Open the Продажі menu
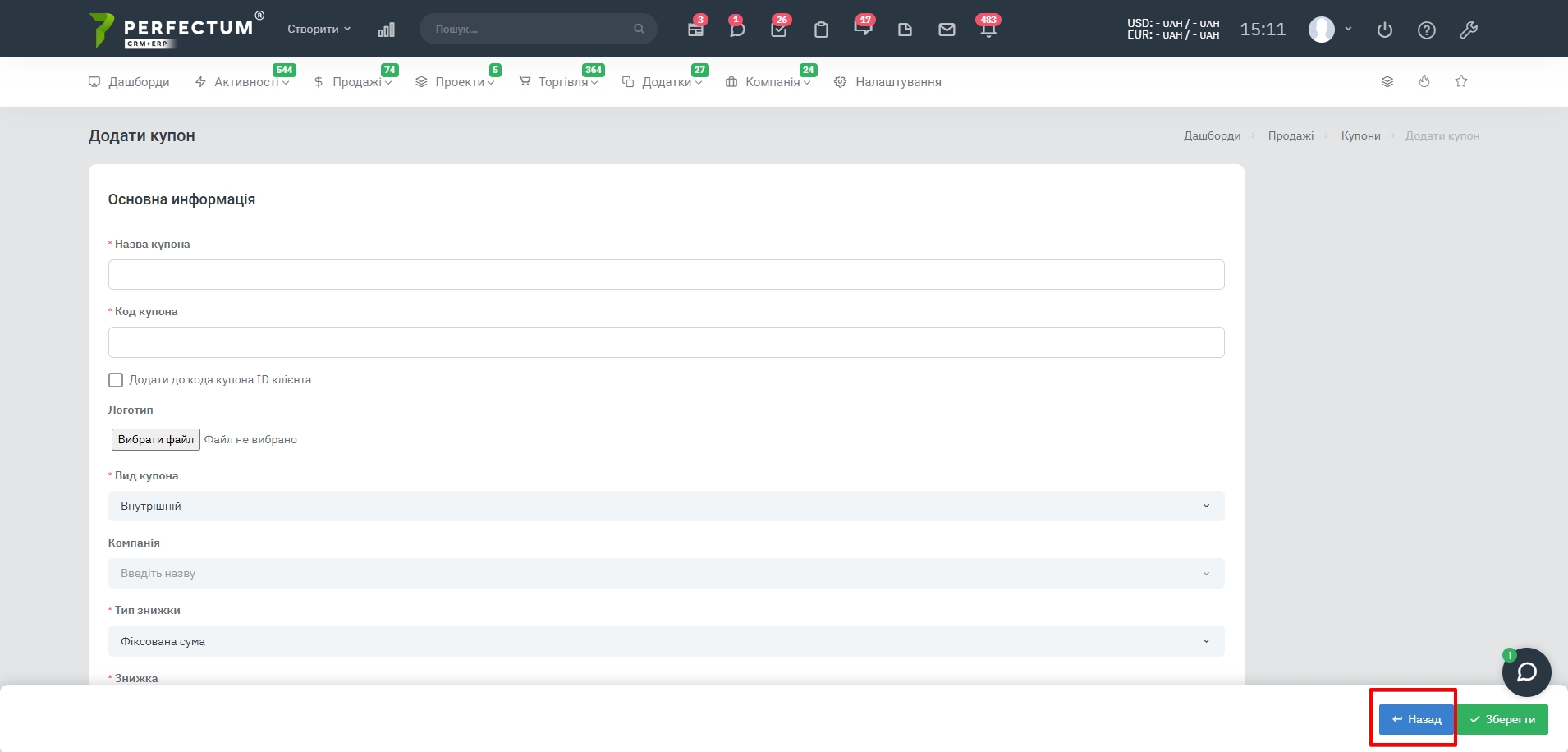This screenshot has width=1568, height=752. coord(355,82)
